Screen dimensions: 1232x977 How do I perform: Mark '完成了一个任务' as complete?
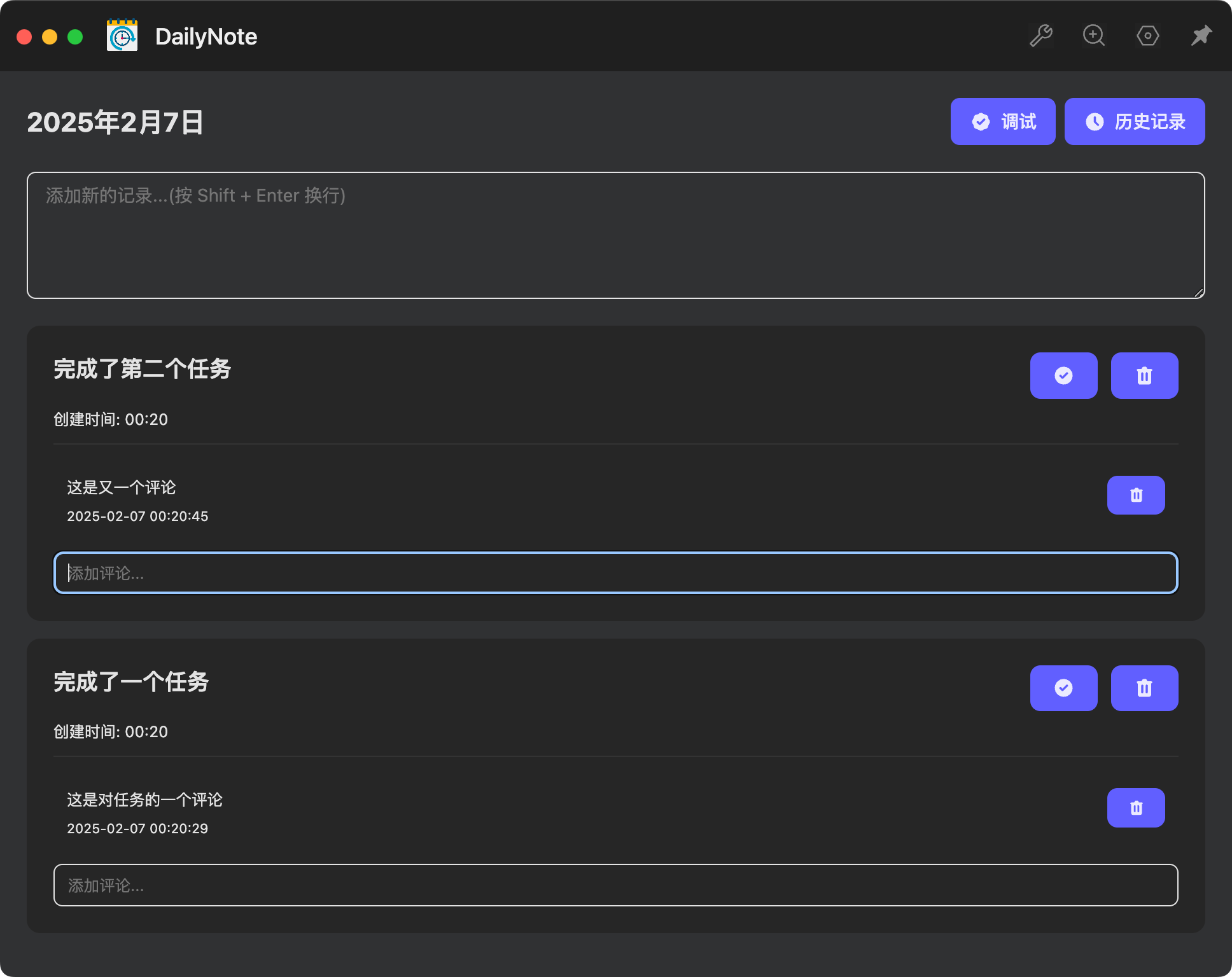tap(1063, 688)
